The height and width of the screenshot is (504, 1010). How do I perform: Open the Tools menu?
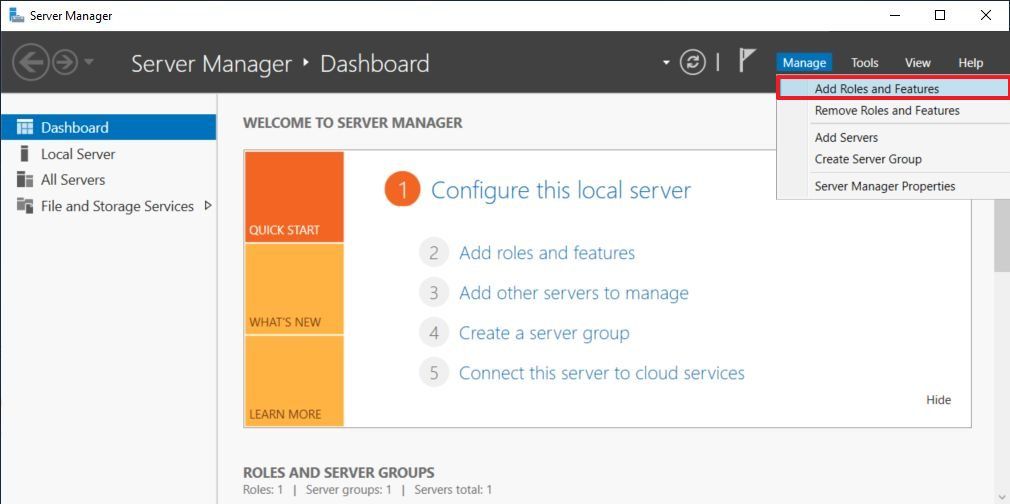pyautogui.click(x=864, y=63)
